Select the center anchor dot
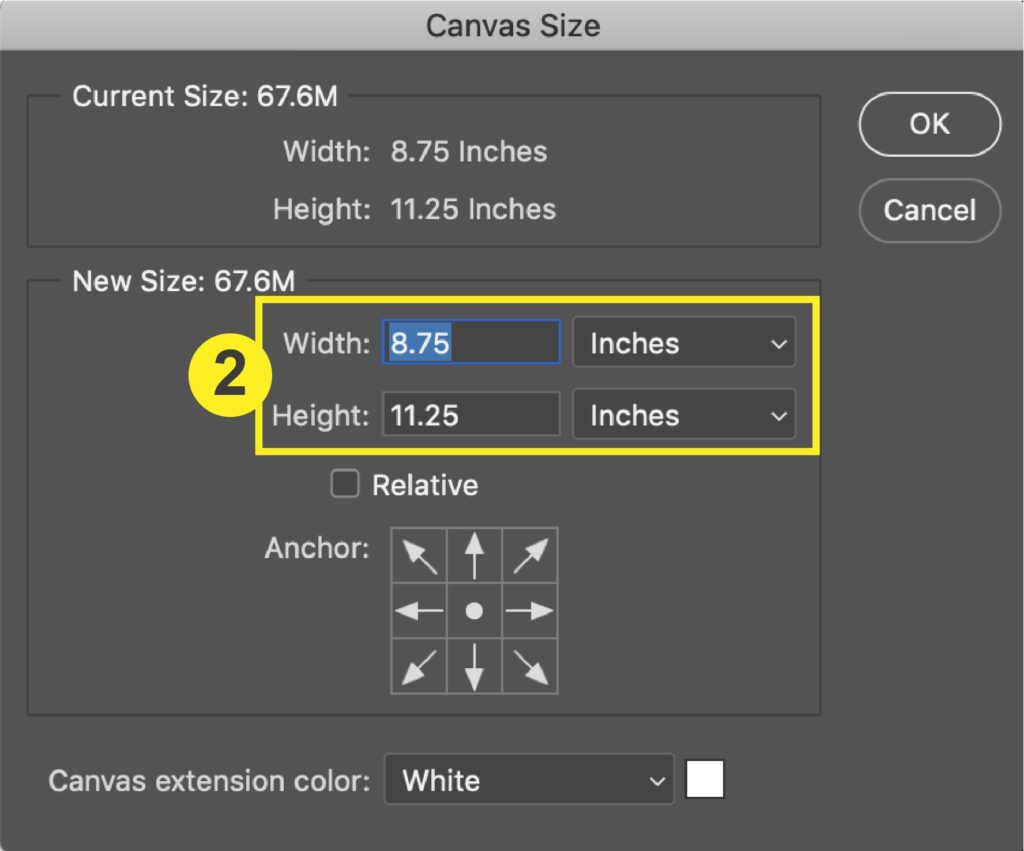 click(475, 611)
